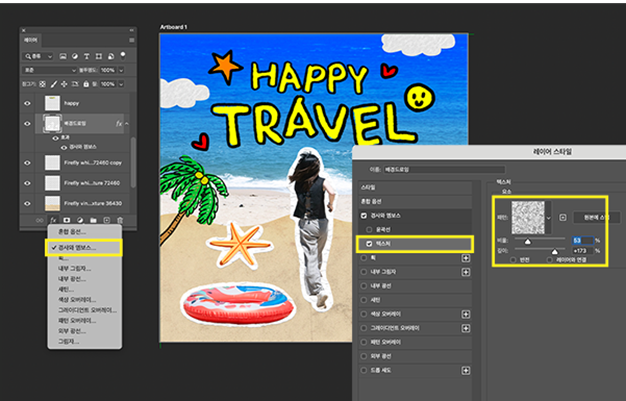The height and width of the screenshot is (401, 626).
Task: Create new pattern preset icon beside pattern
Action: [563, 218]
